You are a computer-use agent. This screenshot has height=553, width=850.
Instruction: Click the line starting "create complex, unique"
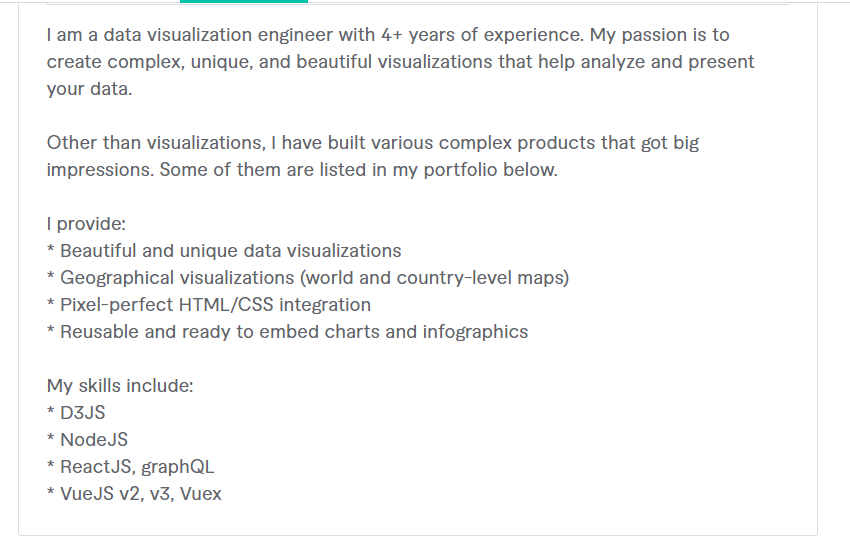(400, 62)
